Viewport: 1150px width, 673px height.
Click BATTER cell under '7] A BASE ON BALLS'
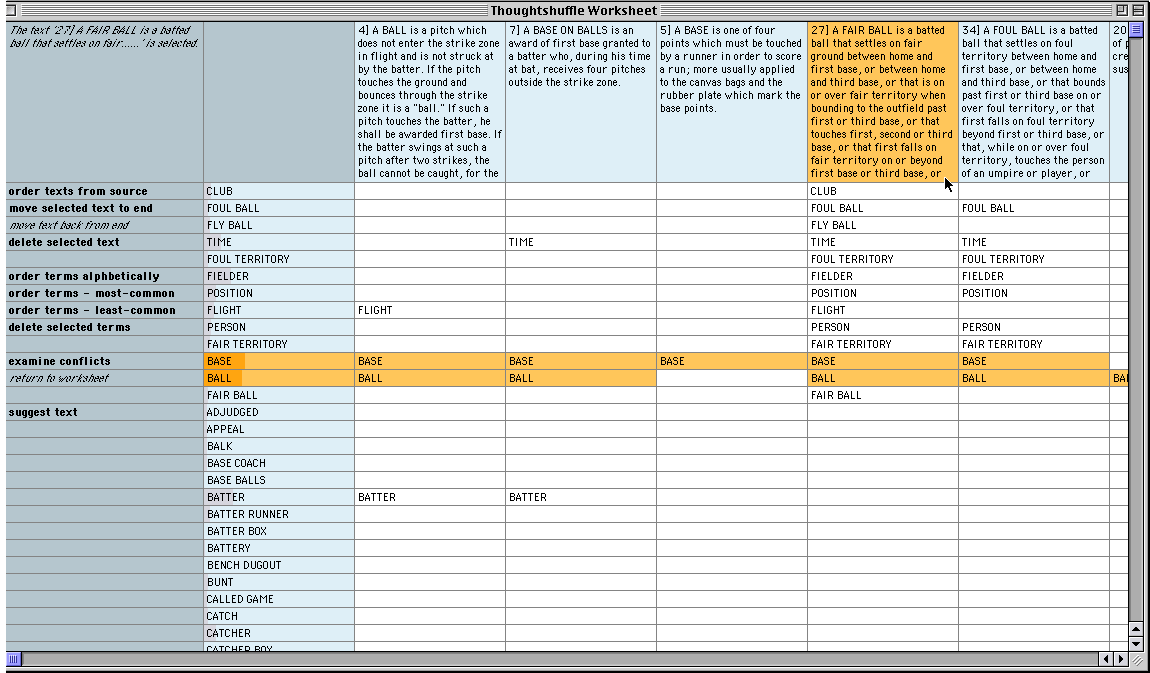[x=581, y=497]
